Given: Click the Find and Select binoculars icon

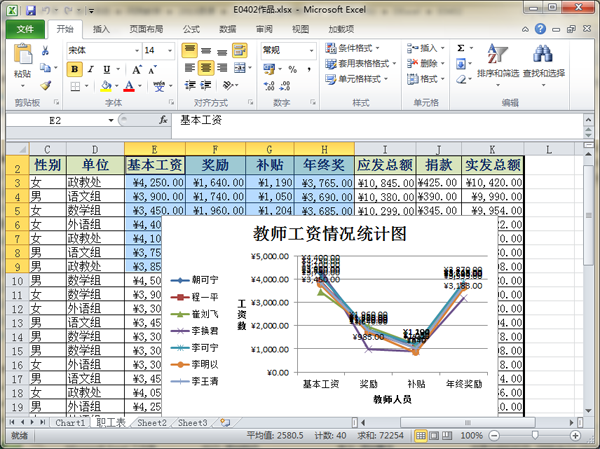Looking at the screenshot, I should (x=543, y=58).
